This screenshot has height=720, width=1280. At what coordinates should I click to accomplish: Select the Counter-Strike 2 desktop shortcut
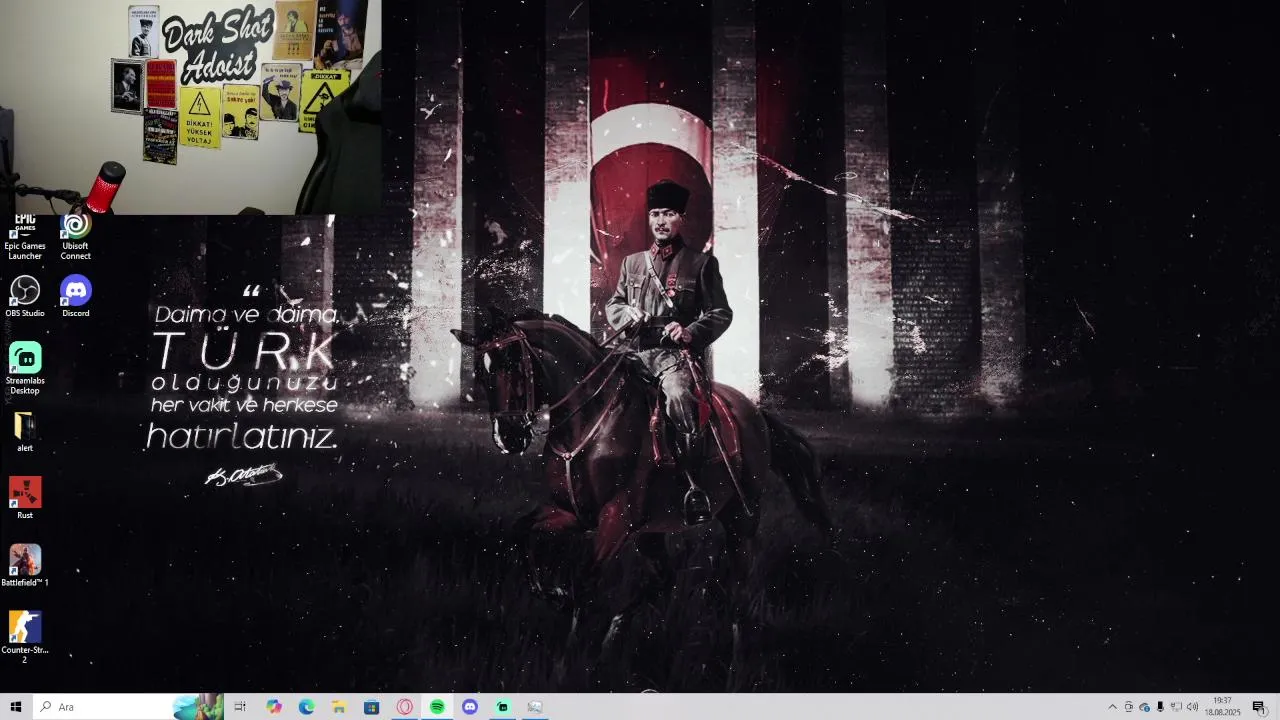point(25,637)
